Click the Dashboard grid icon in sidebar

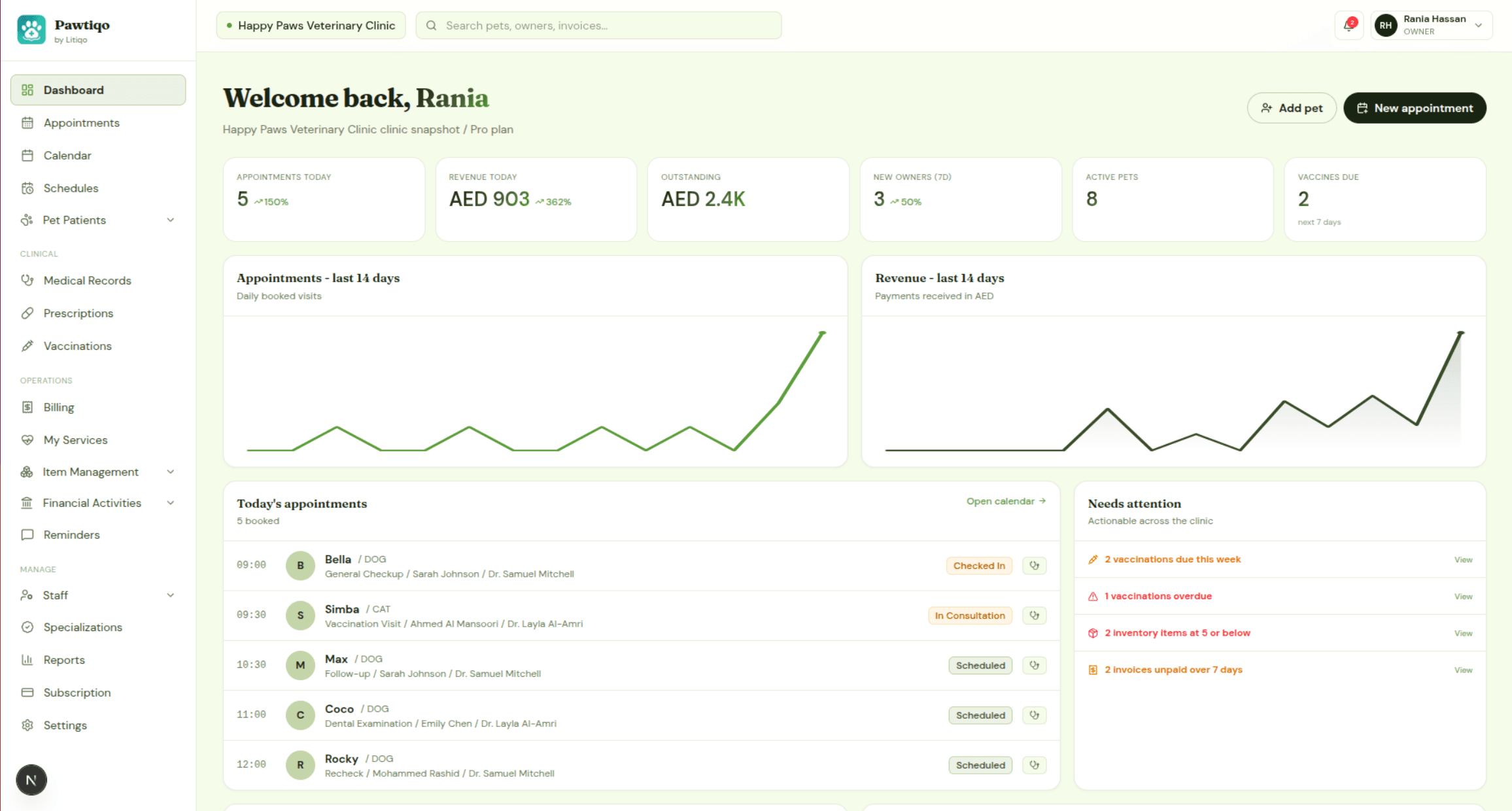27,90
